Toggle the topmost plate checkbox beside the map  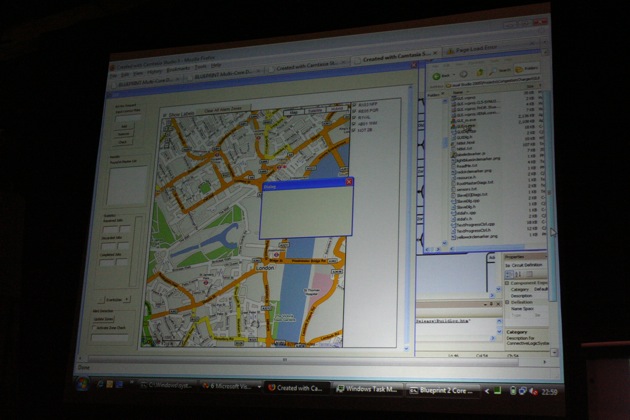point(354,105)
